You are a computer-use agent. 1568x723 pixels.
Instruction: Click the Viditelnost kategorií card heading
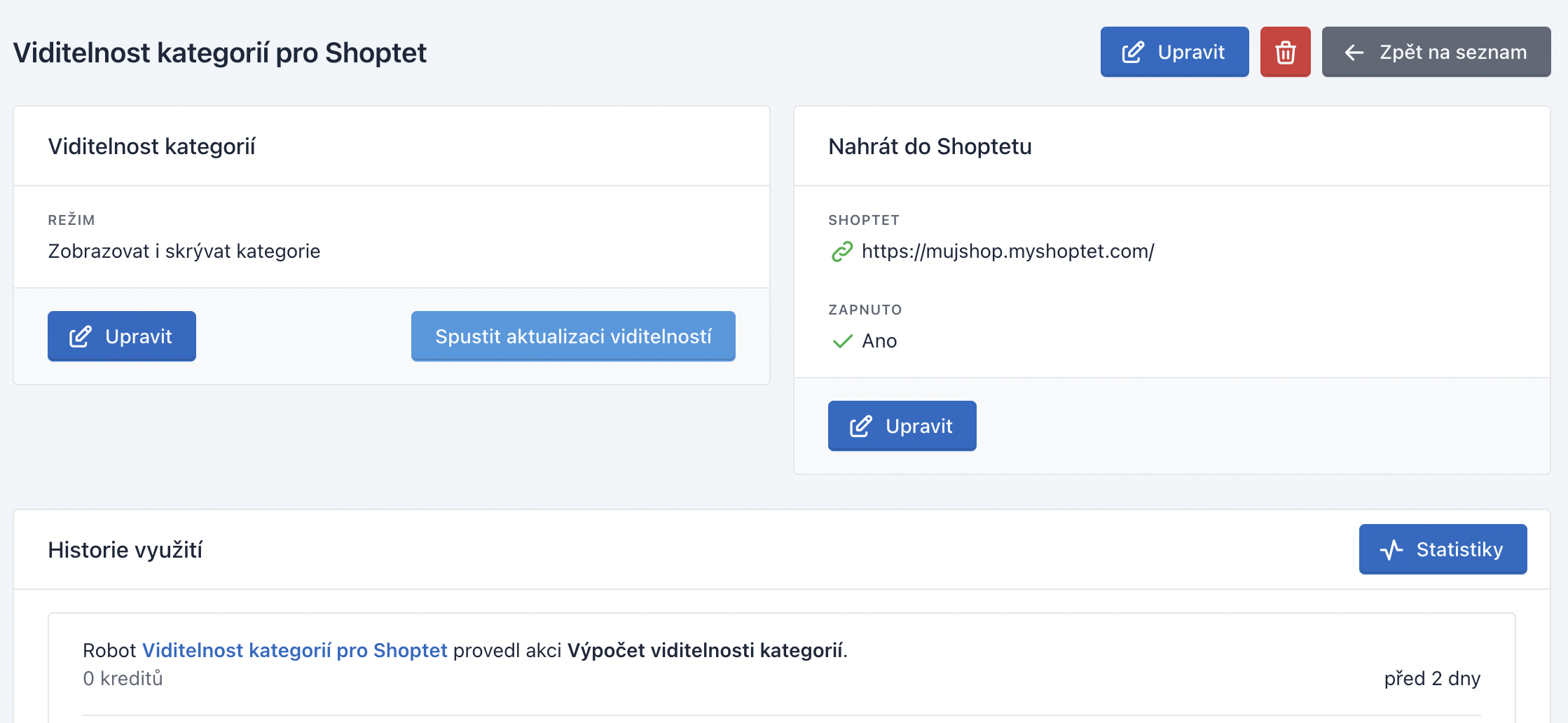pos(151,146)
